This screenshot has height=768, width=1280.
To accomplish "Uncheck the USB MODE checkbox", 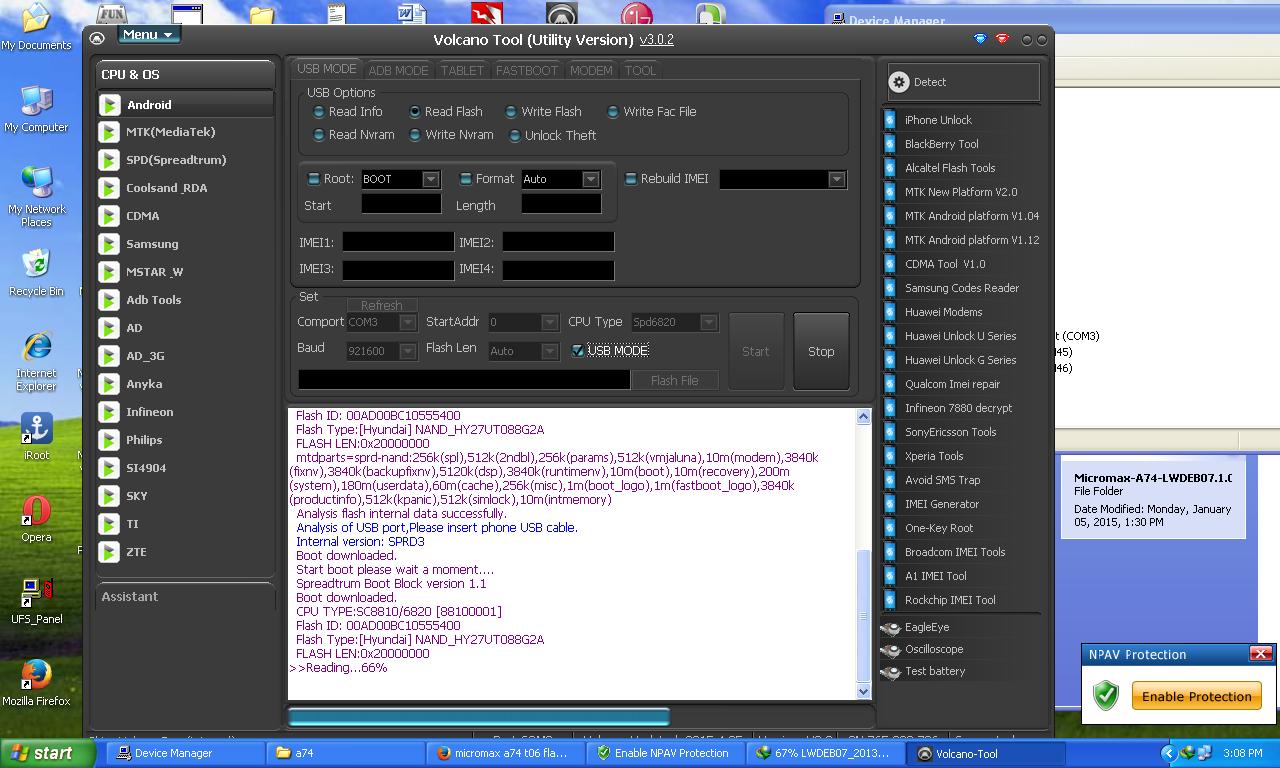I will tap(577, 350).
